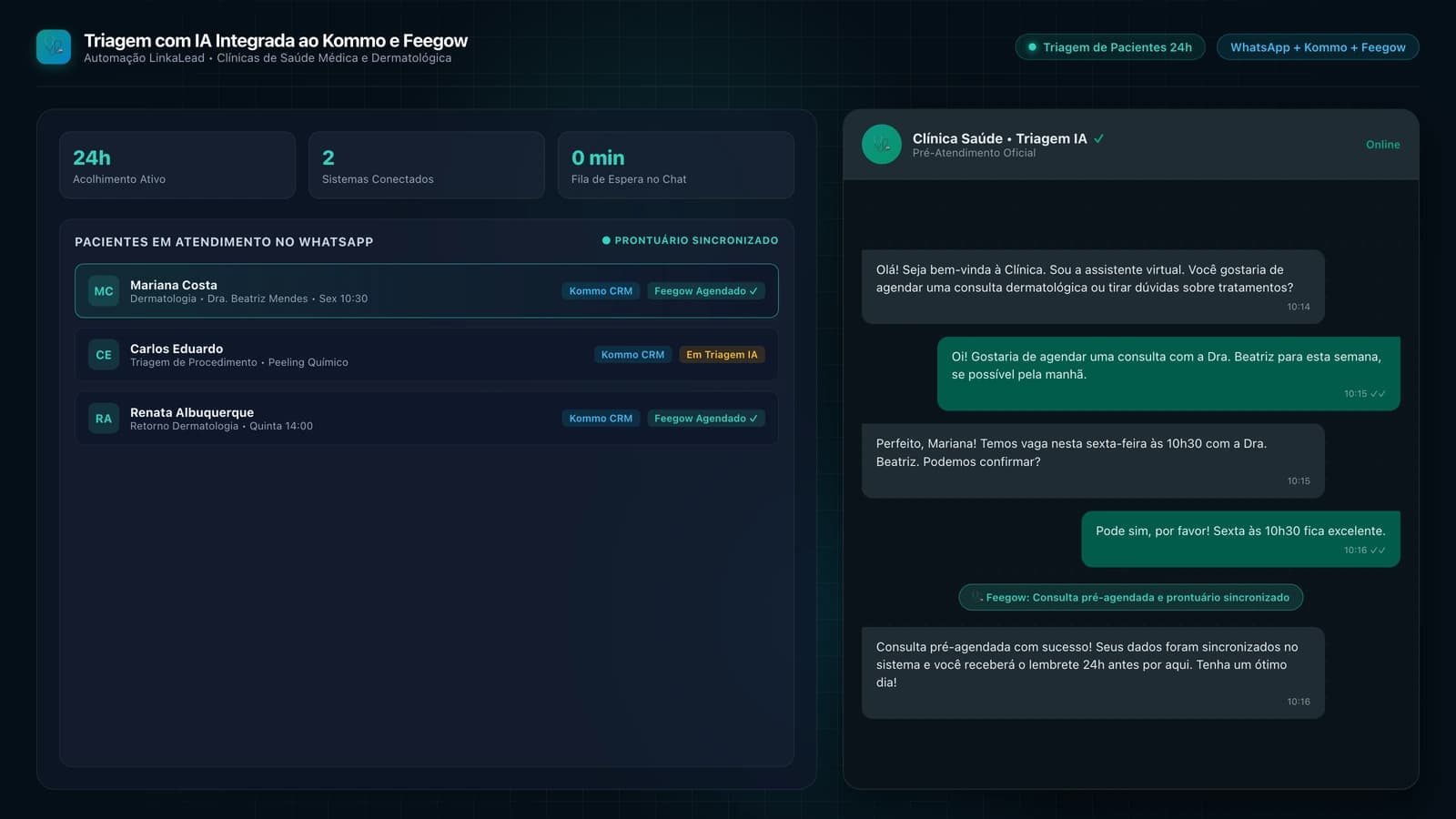This screenshot has height=819, width=1456.
Task: Click the 'Oi! Gostaria de agendar' message bubble
Action: [x=1168, y=374]
